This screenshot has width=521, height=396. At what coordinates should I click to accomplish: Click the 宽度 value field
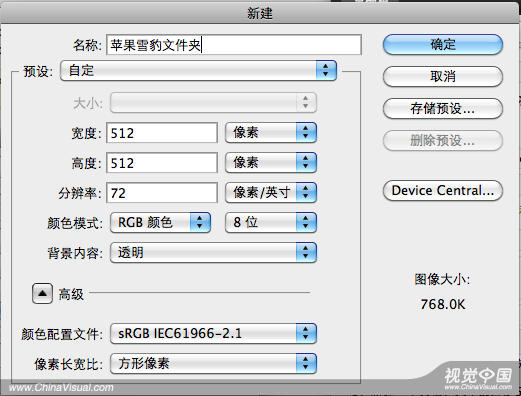coord(162,133)
